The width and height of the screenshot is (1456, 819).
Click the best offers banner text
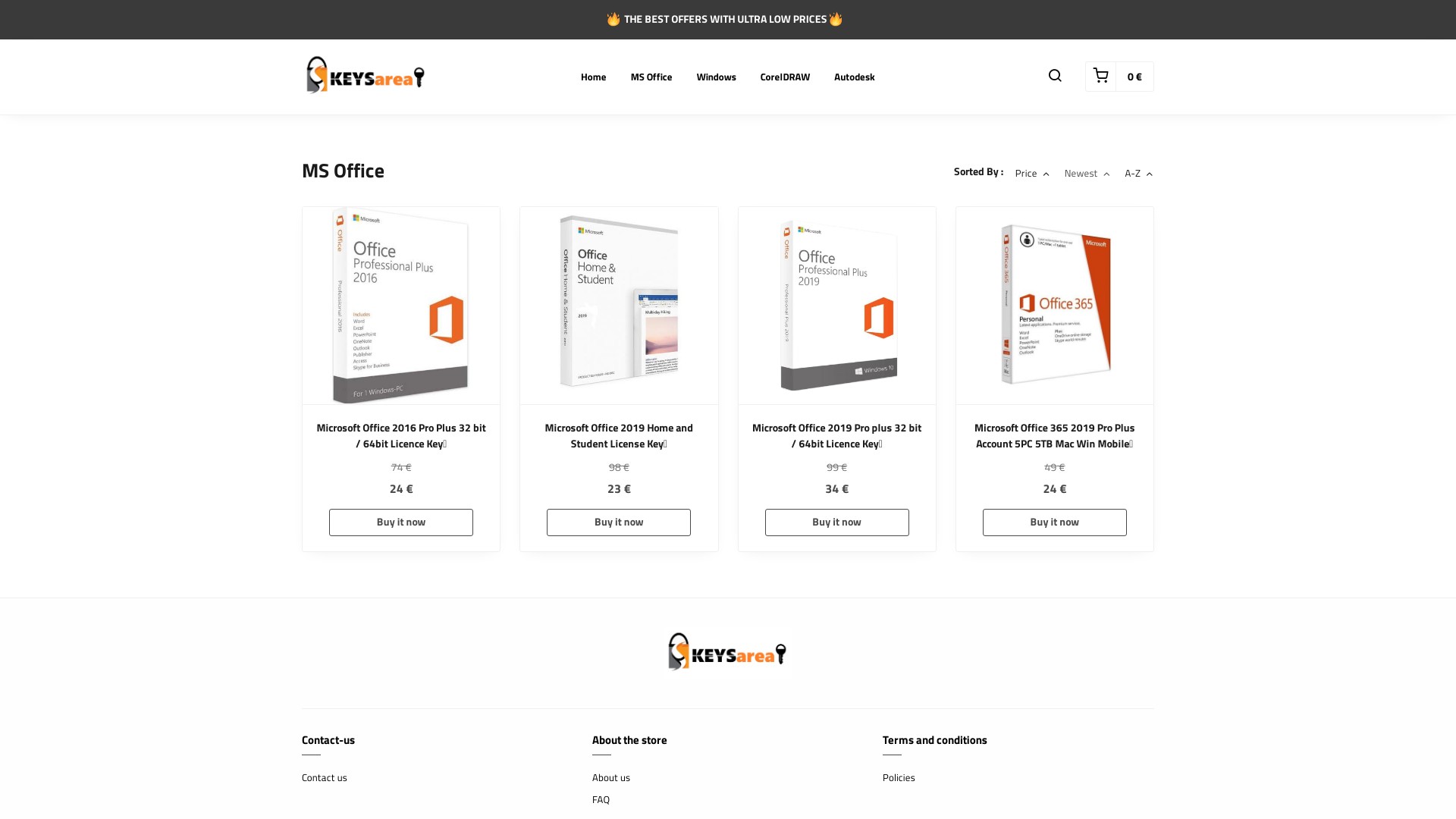coord(725,19)
